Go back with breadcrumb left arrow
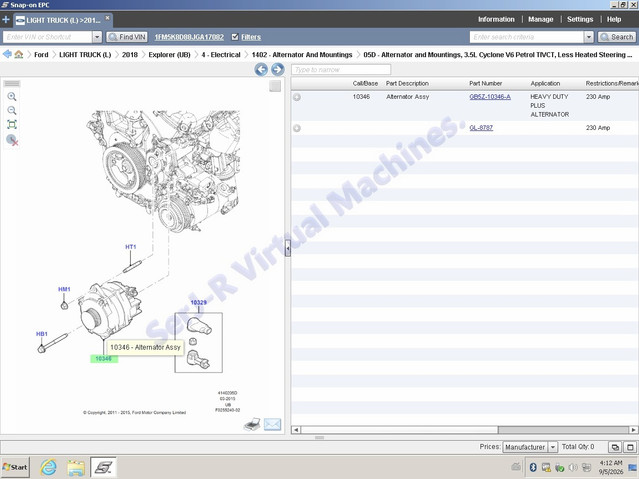This screenshot has width=639, height=479. pyautogui.click(x=7, y=54)
